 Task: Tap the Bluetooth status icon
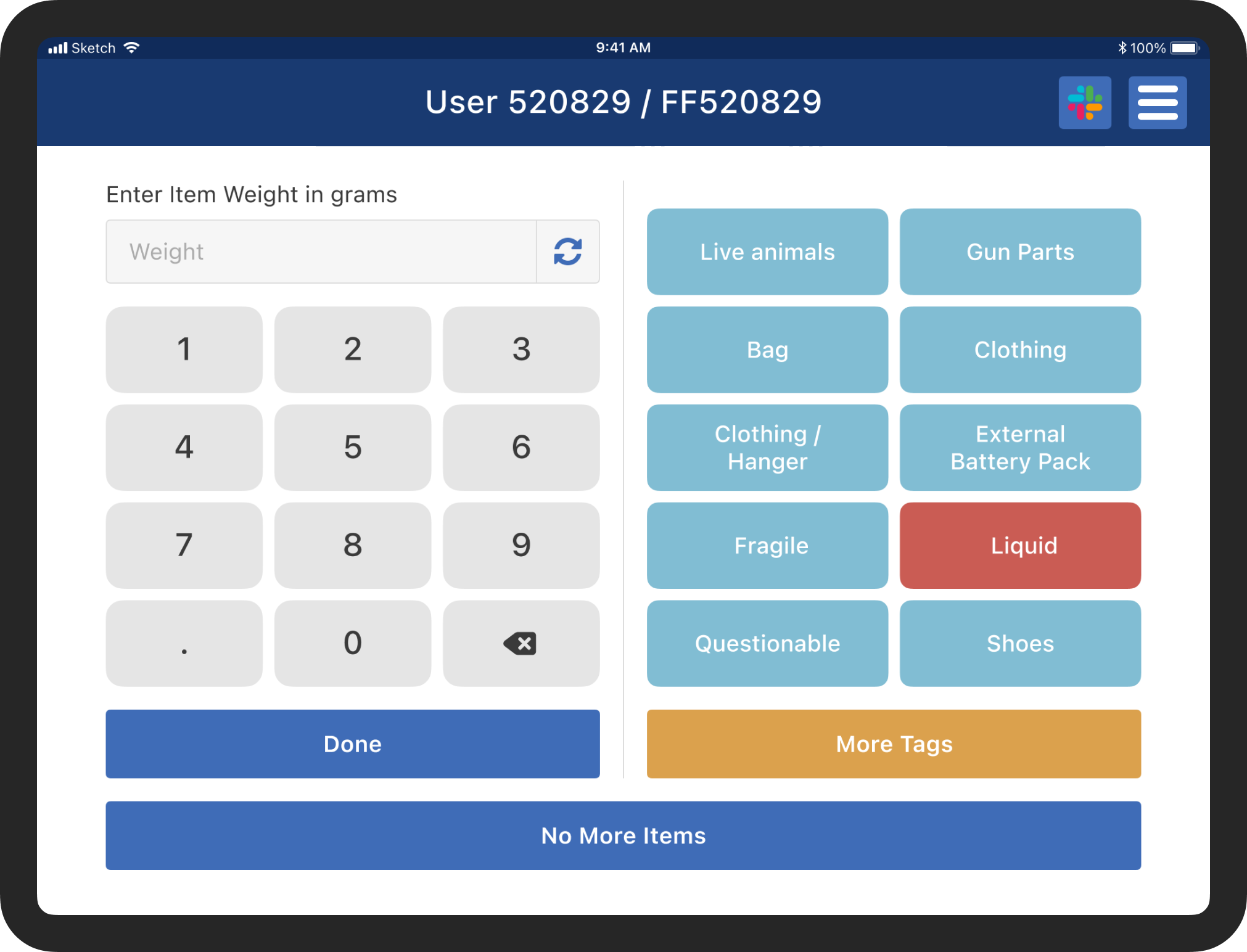click(x=1122, y=47)
